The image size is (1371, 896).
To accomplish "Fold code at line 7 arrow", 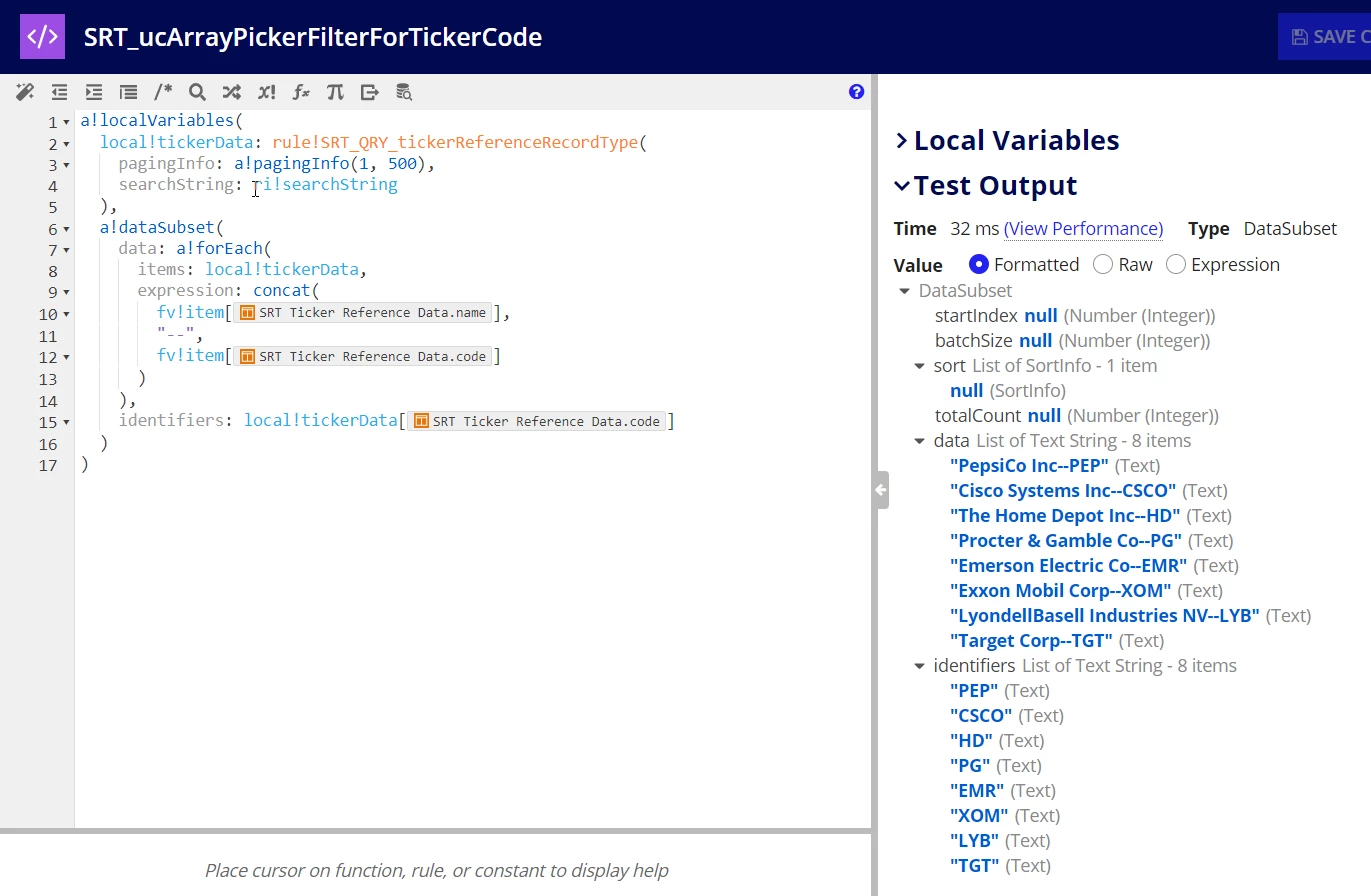I will pyautogui.click(x=67, y=251).
